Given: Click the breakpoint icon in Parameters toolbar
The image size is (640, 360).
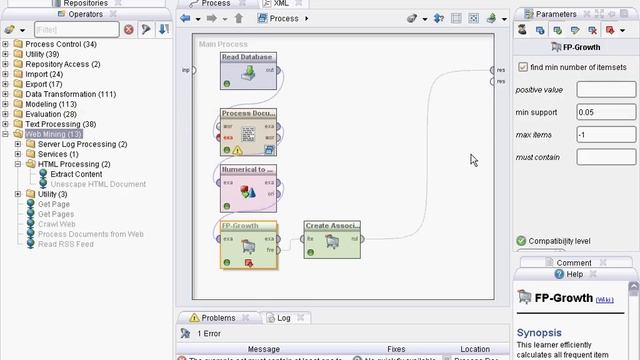Looking at the screenshot, I should [610, 30].
